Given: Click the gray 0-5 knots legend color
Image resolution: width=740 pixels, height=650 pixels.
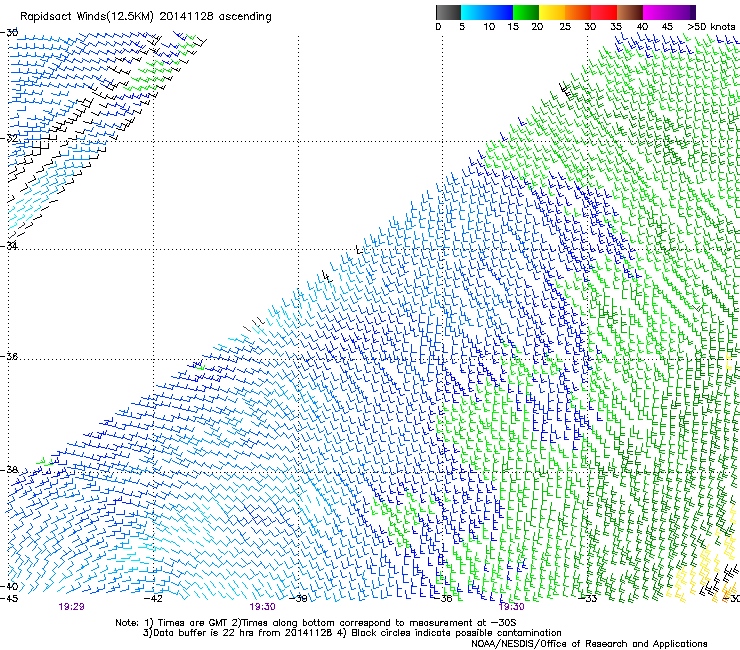Looking at the screenshot, I should click(448, 12).
